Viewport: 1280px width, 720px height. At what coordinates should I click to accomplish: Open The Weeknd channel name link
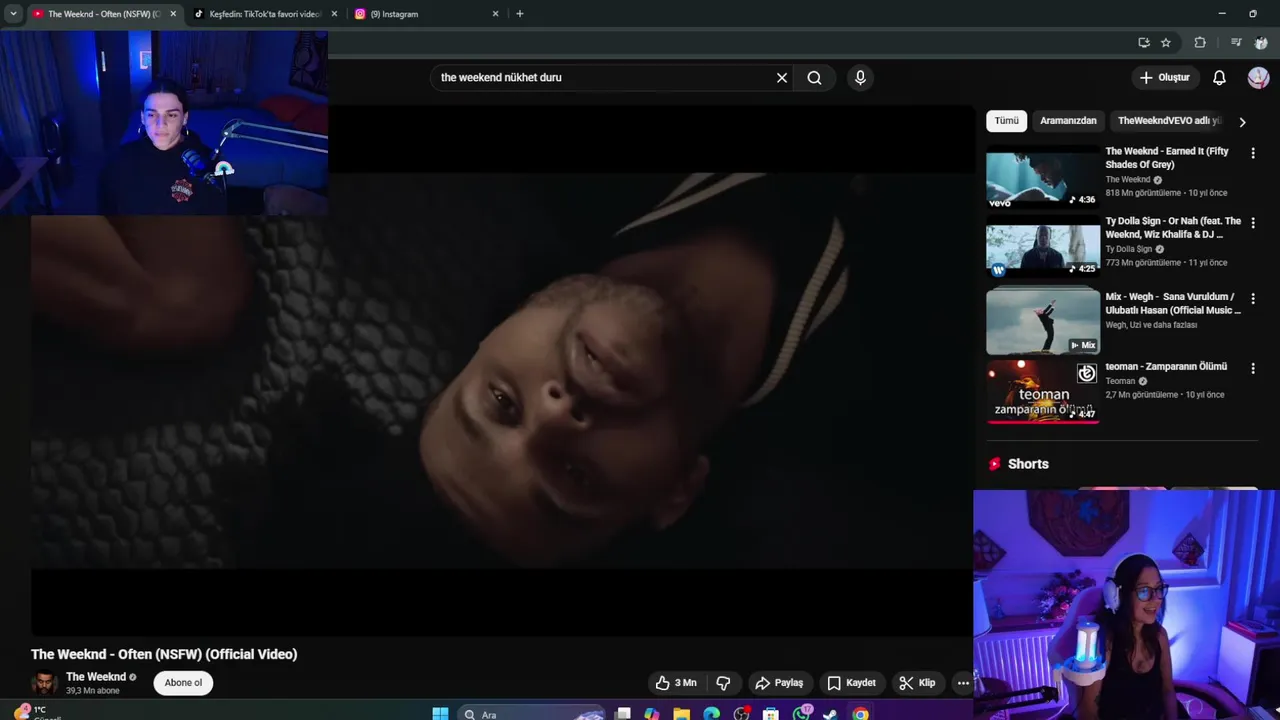[96, 677]
